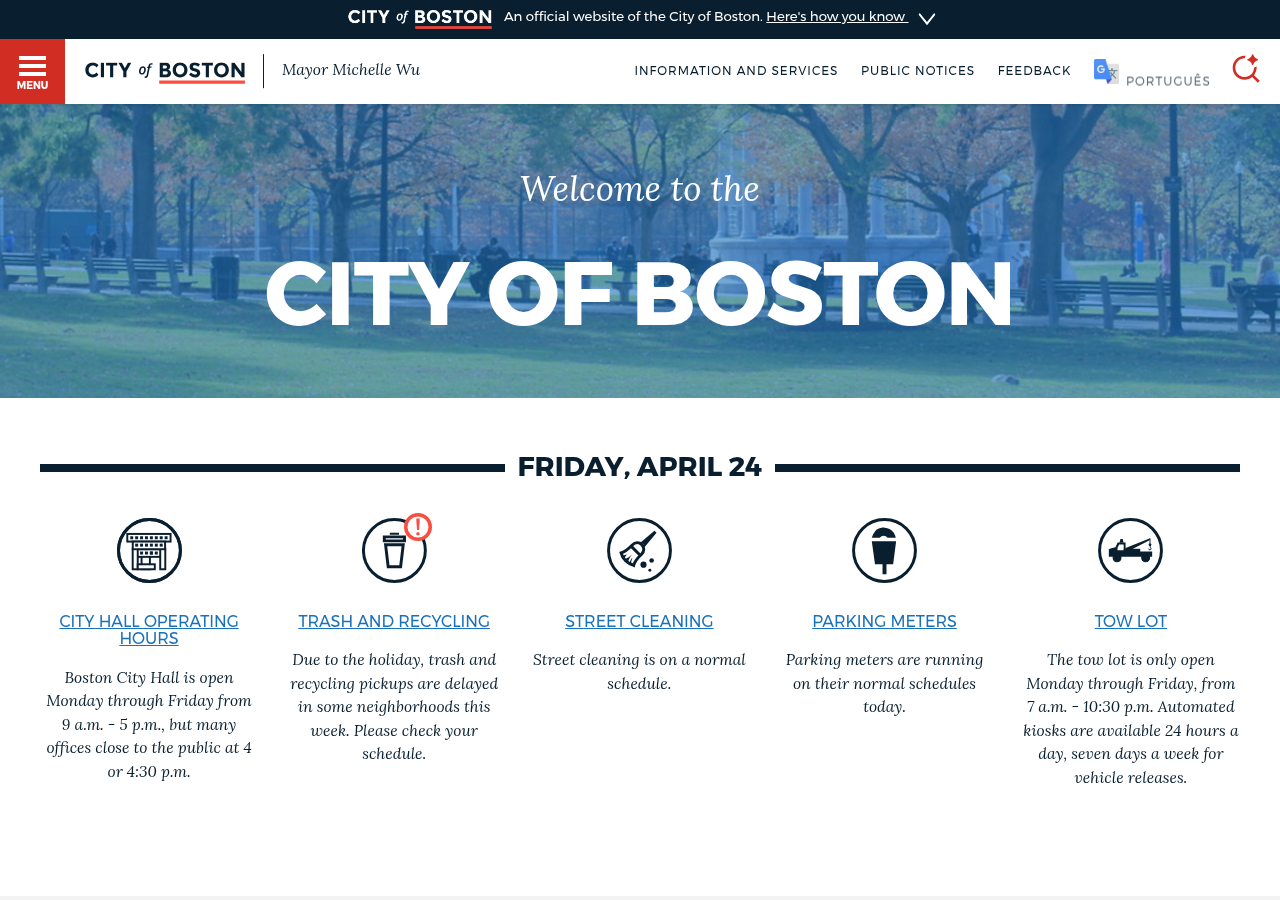Click the STREET CLEANING link

coord(639,620)
